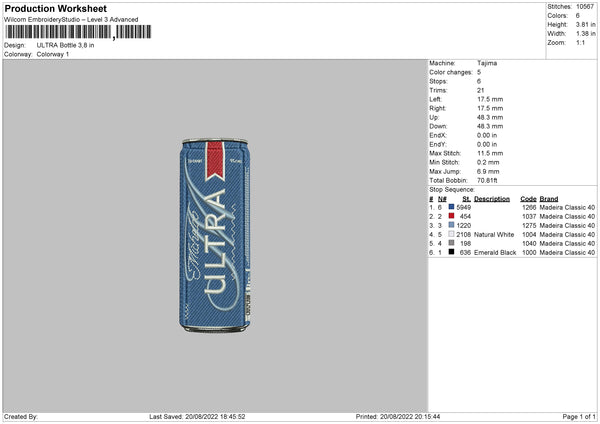
Task: Click the Max Jump value "6.9 mm"
Action: pos(488,171)
